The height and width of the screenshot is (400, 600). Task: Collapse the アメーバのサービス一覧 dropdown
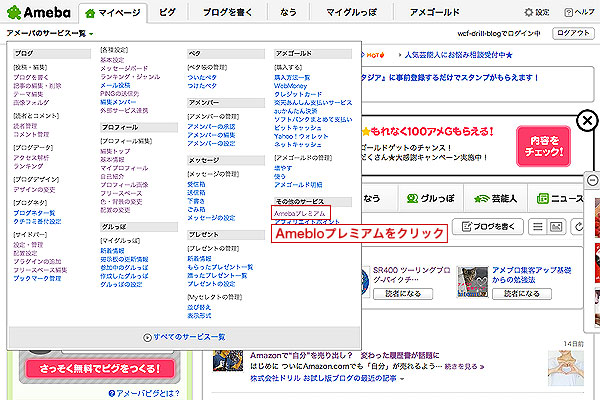coord(50,33)
